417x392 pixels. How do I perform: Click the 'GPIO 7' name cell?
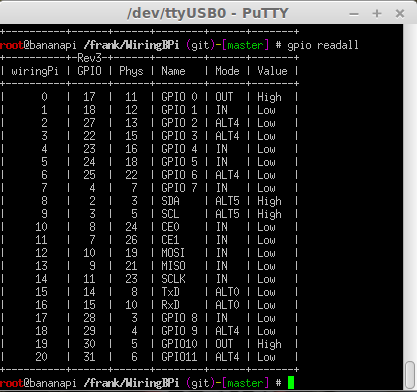coord(179,188)
